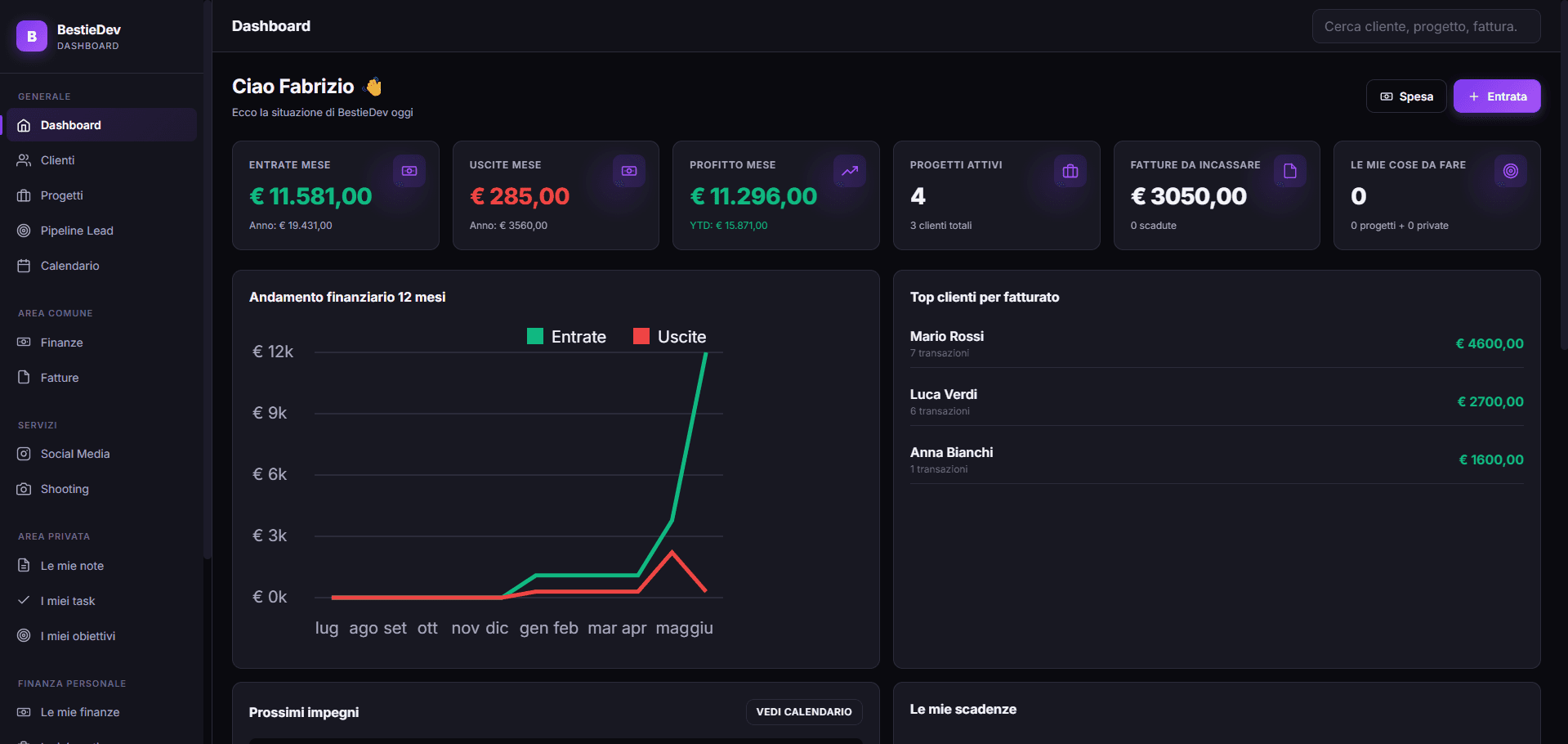Click the BestieDev logo icon
This screenshot has width=1568, height=744.
click(x=32, y=36)
